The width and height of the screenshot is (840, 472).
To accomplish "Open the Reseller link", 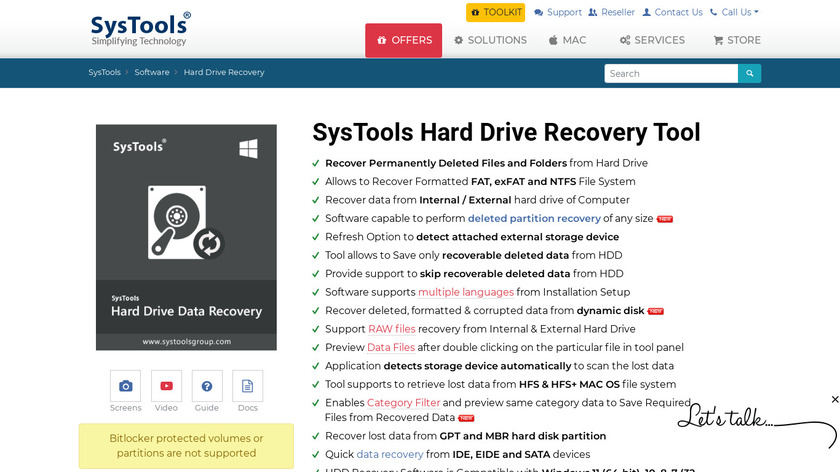I will point(611,12).
